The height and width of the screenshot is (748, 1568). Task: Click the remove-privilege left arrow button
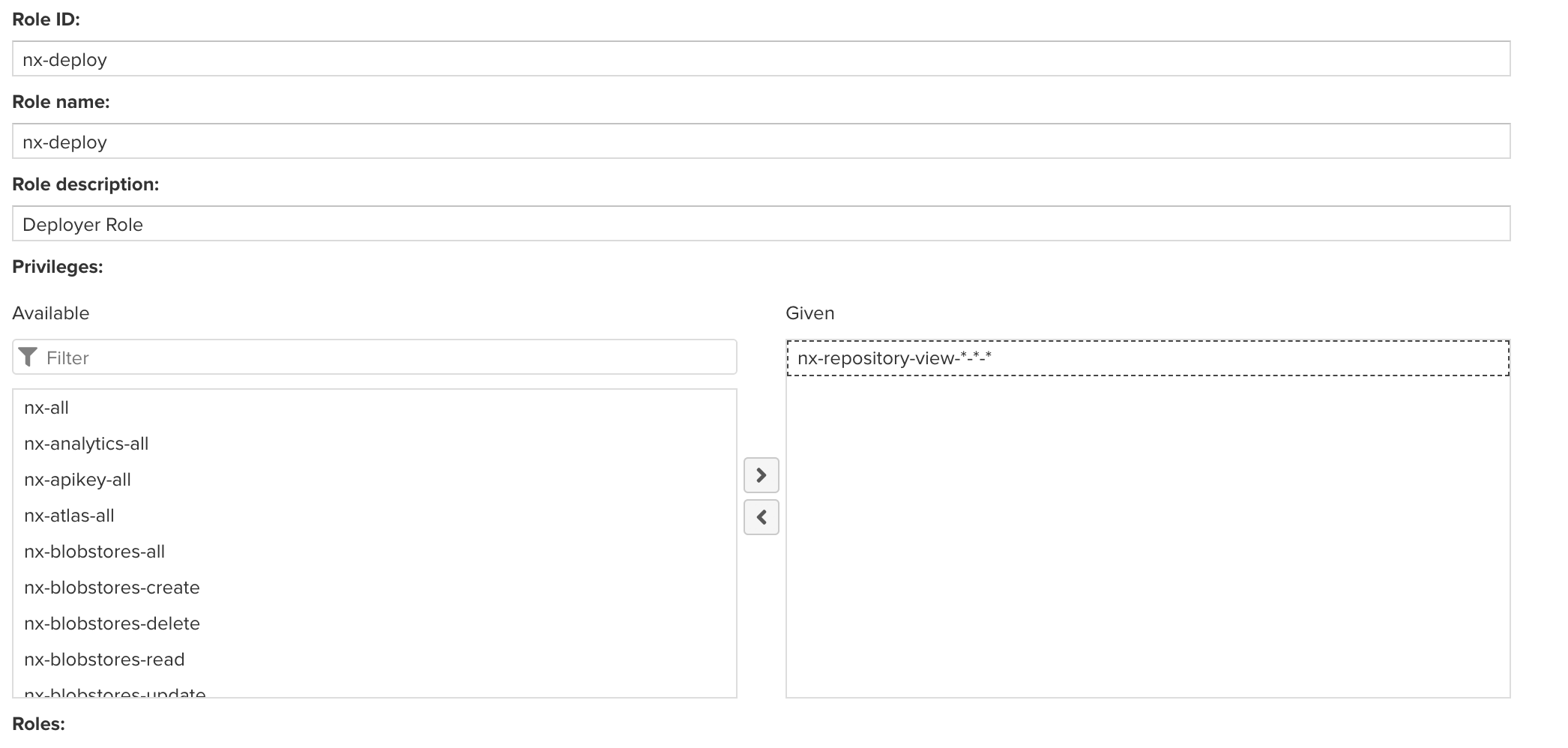(x=761, y=517)
